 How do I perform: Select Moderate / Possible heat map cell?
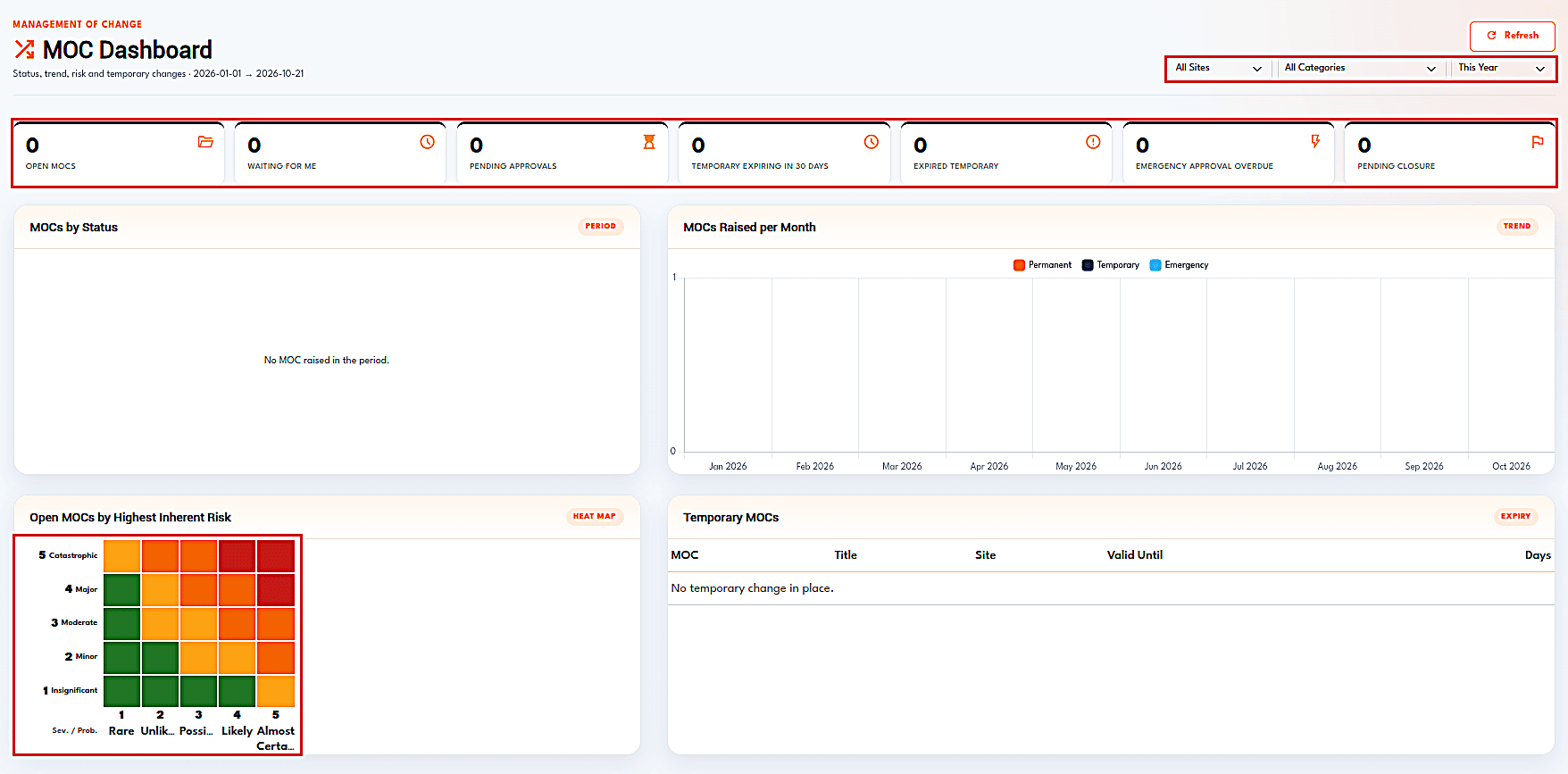[x=198, y=624]
